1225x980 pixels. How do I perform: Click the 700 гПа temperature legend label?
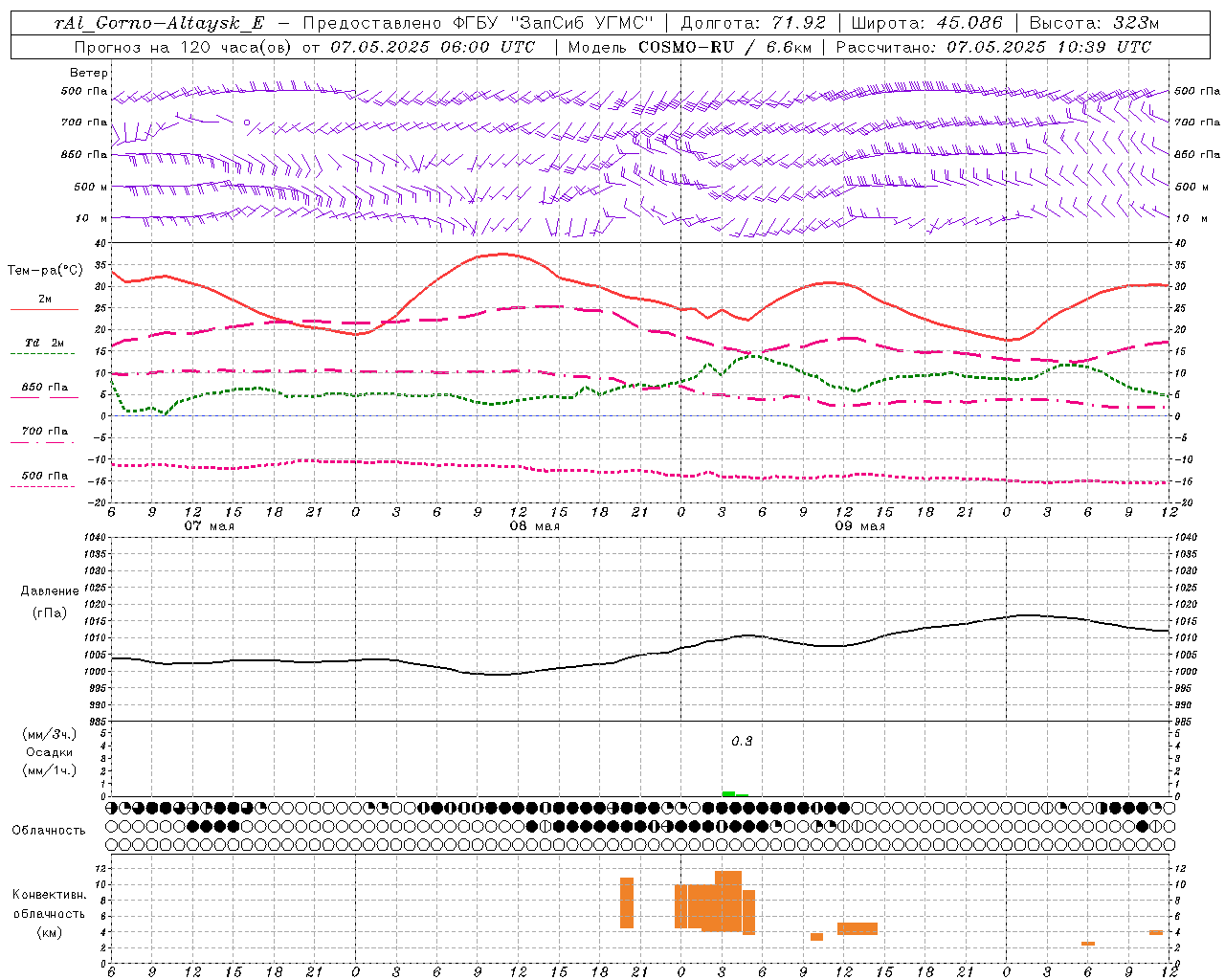pyautogui.click(x=45, y=432)
